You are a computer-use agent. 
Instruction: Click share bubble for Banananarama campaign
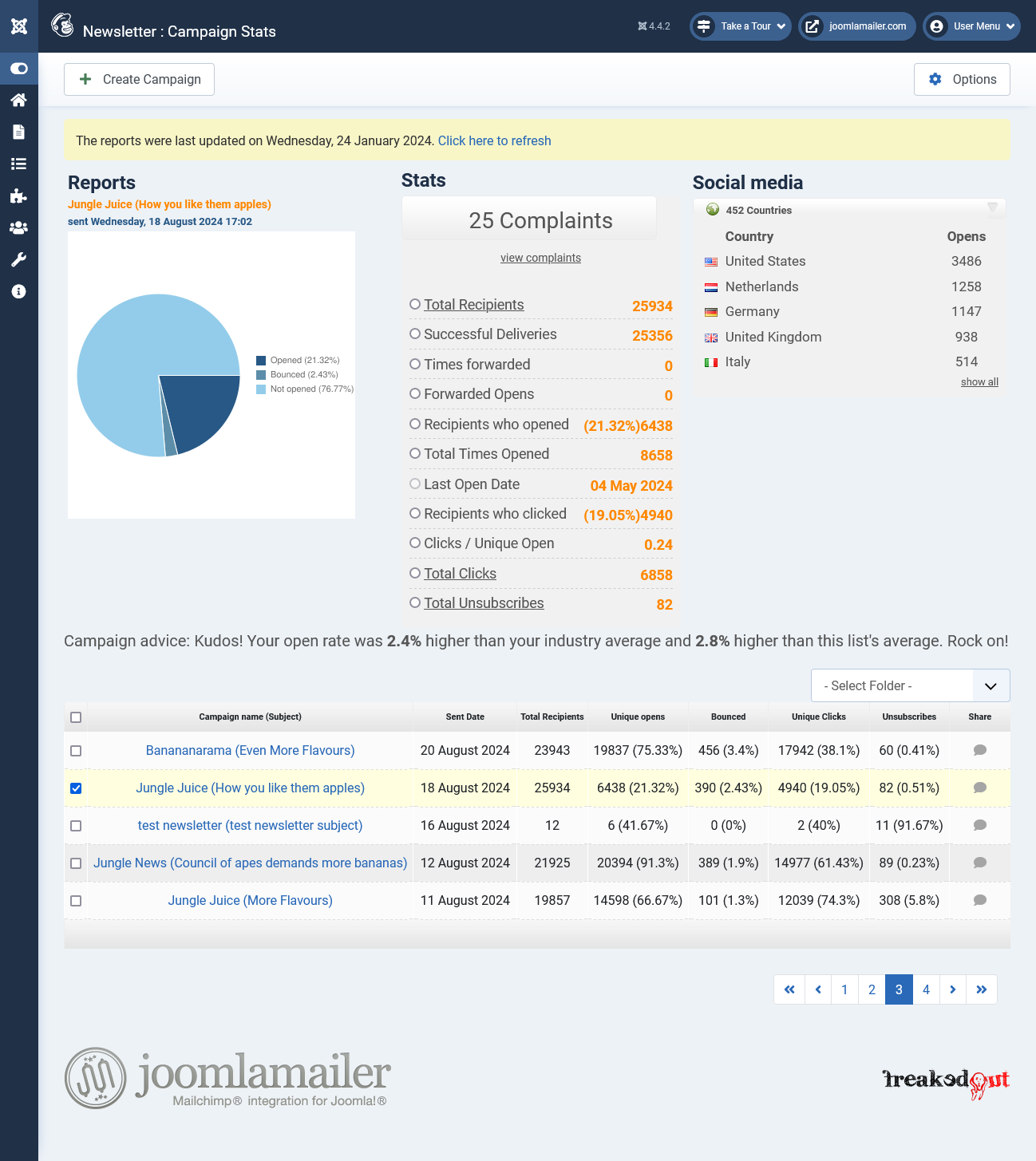[x=979, y=750]
